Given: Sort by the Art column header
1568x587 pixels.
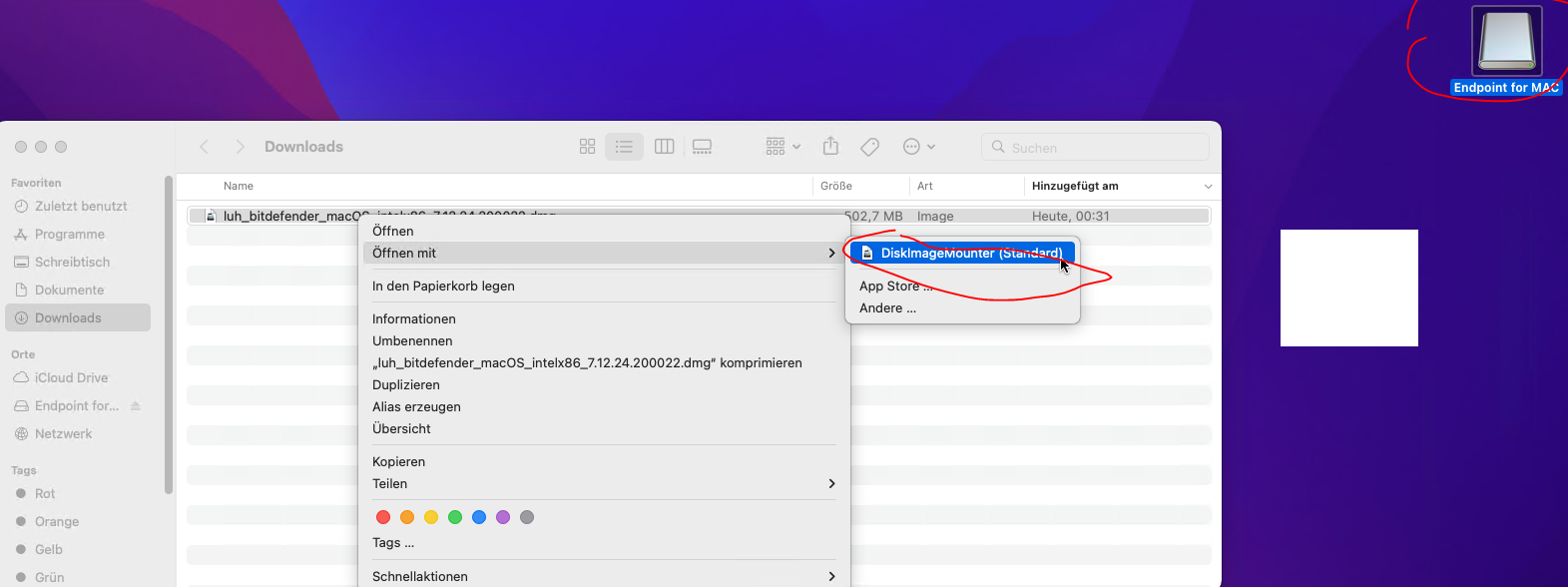Looking at the screenshot, I should coord(925,186).
